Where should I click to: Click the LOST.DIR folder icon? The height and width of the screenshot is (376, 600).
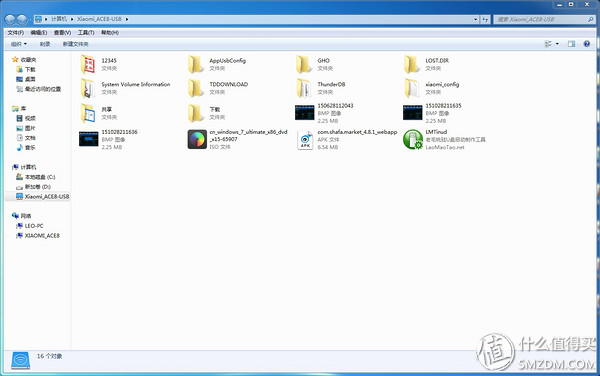click(412, 64)
